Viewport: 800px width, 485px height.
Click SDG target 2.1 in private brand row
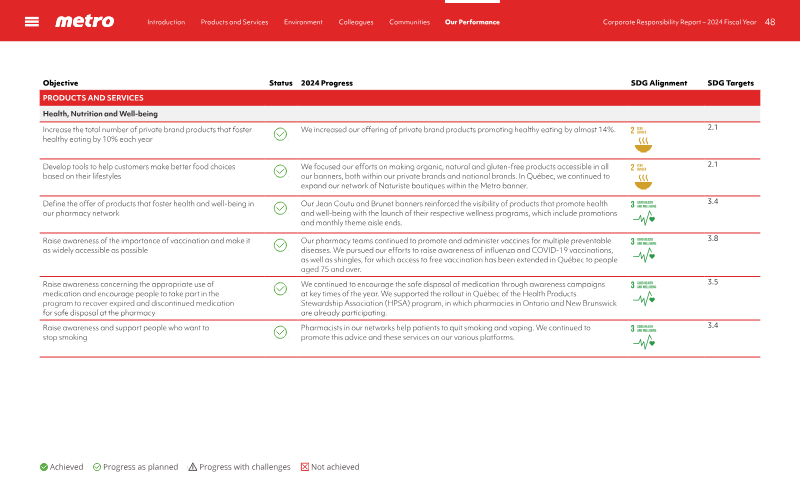[x=712, y=127]
